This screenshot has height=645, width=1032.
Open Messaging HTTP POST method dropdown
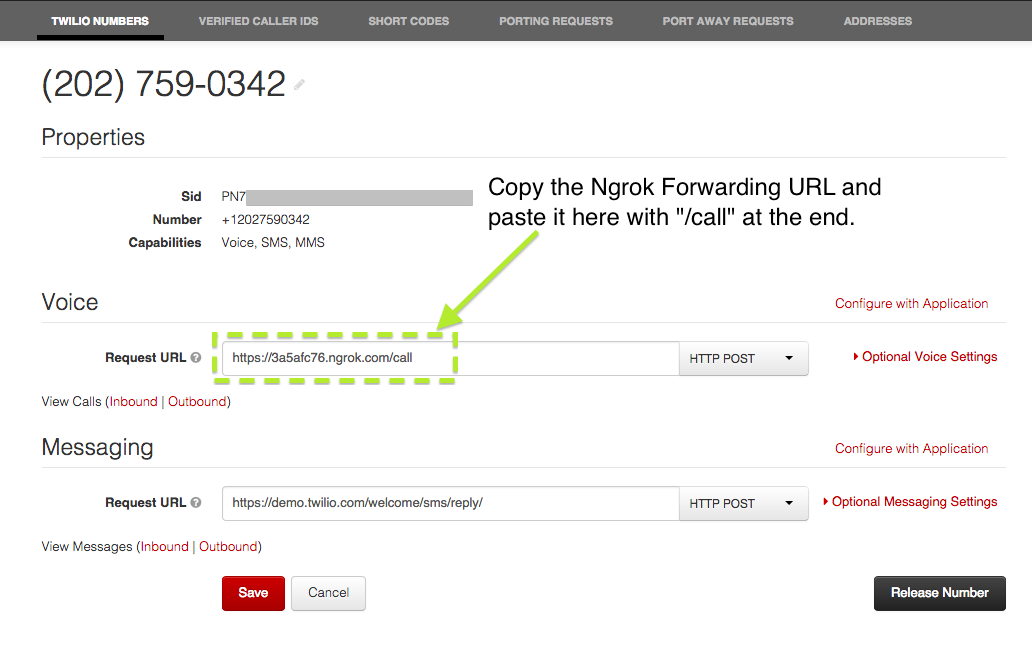[x=743, y=503]
